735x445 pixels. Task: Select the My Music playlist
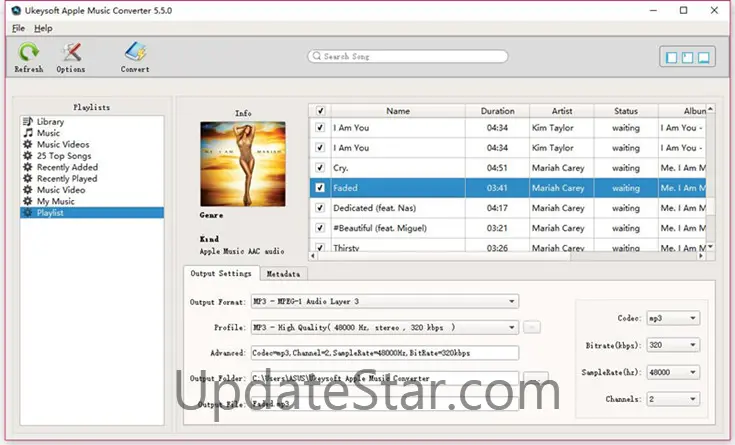tap(55, 201)
